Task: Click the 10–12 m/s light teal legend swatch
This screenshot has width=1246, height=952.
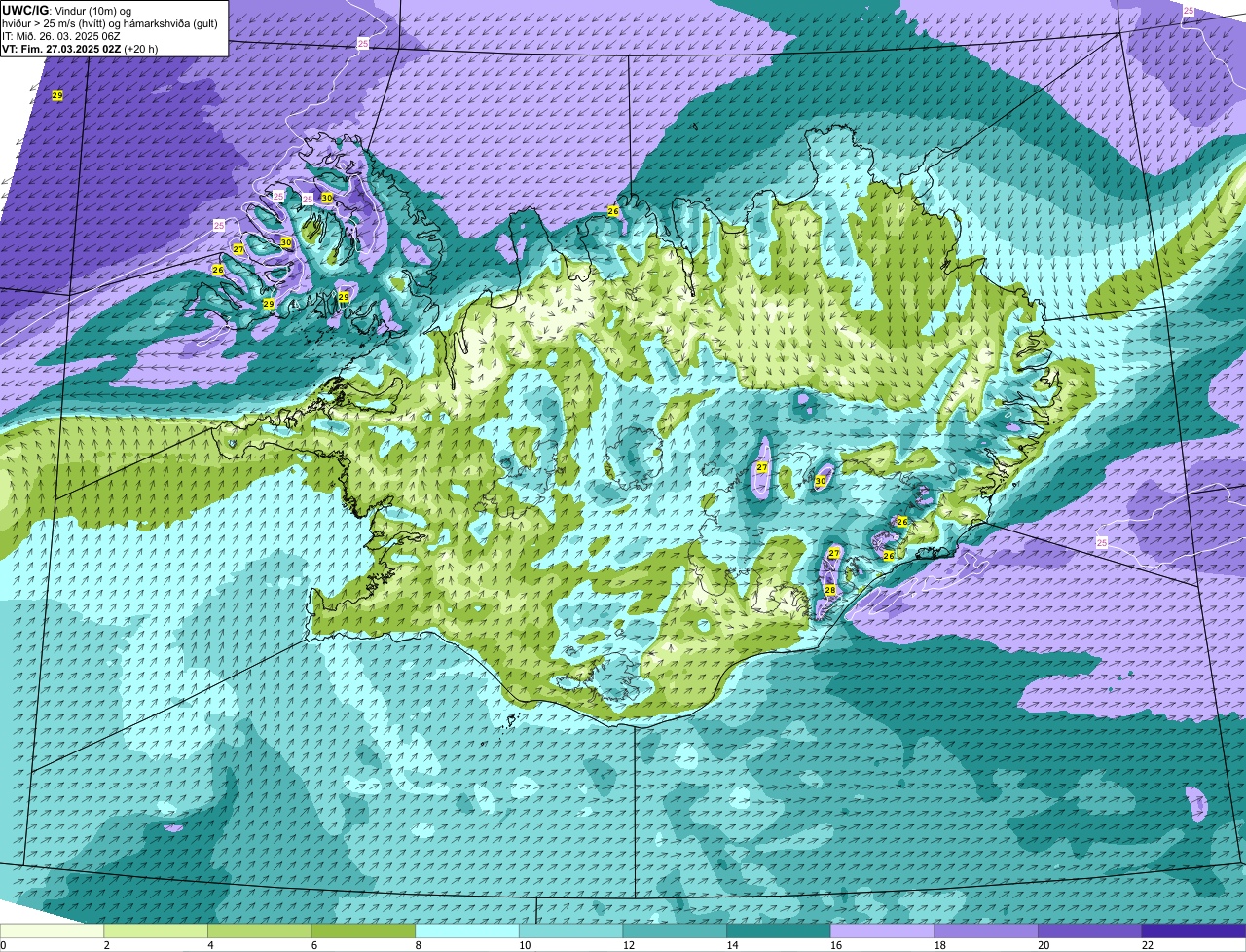Action: [570, 931]
